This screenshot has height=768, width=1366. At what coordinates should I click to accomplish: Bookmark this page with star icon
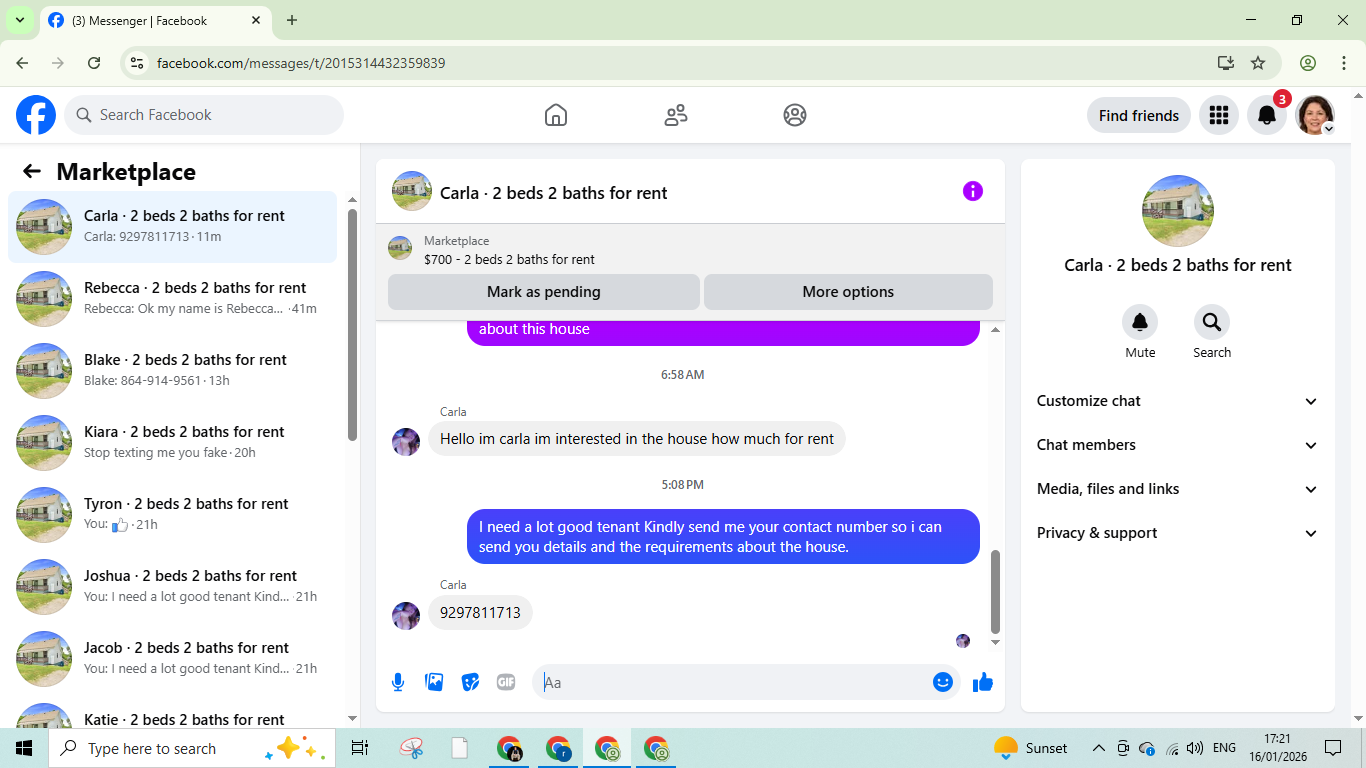(x=1258, y=63)
